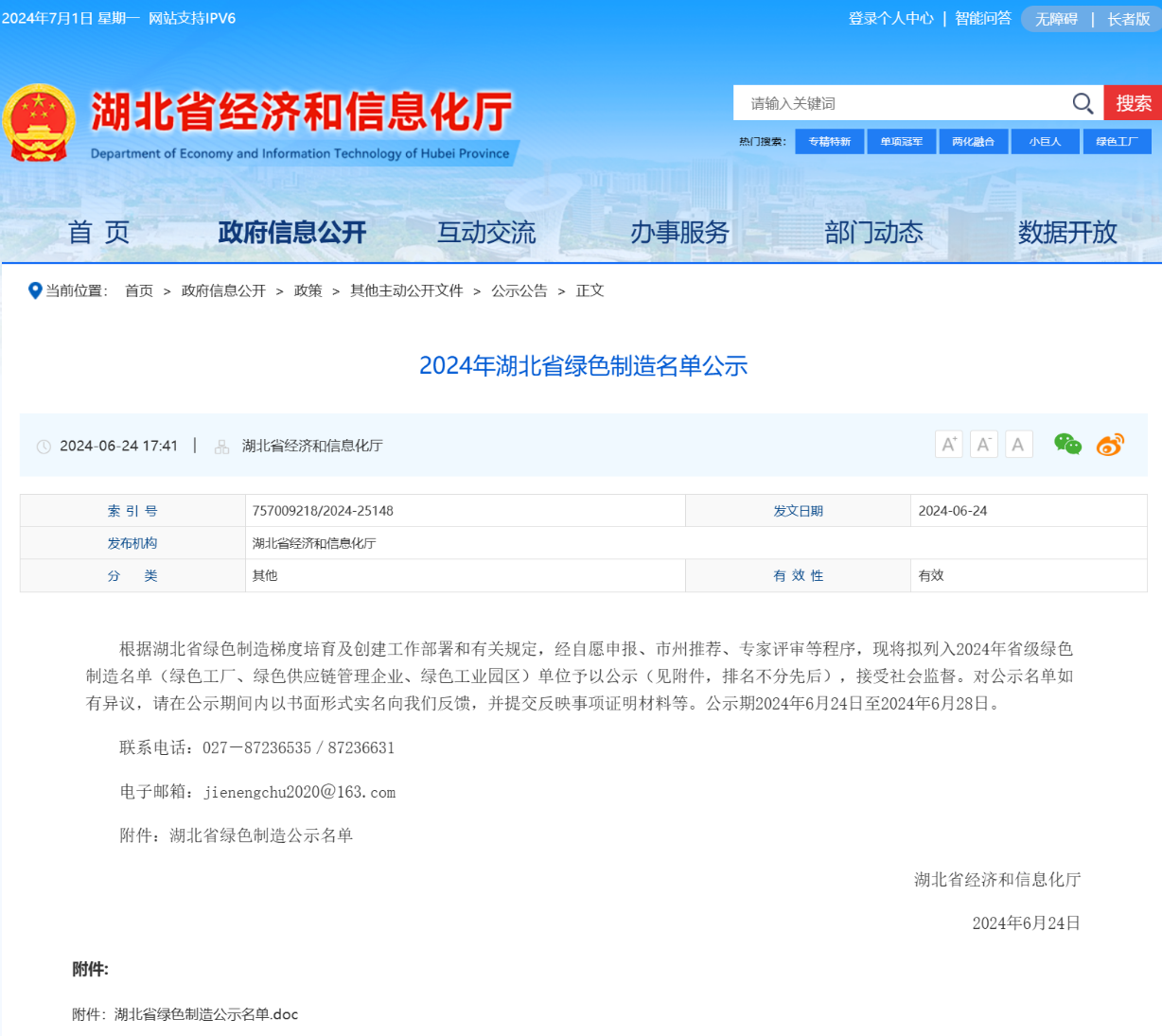Switch to the 数据开放 section
The height and width of the screenshot is (1036, 1162).
coord(1067,233)
